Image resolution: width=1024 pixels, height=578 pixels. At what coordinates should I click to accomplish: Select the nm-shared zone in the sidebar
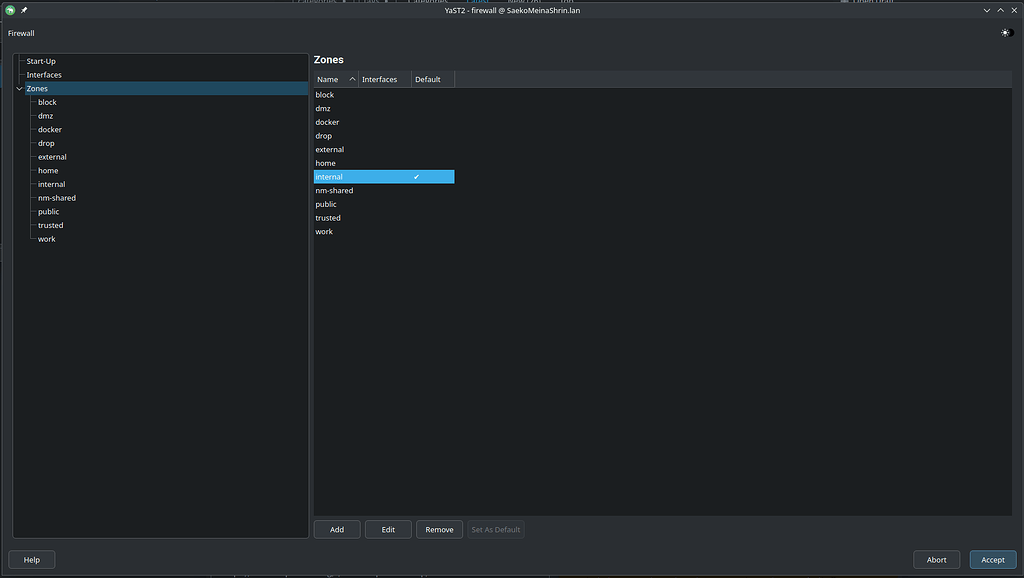pyautogui.click(x=56, y=197)
